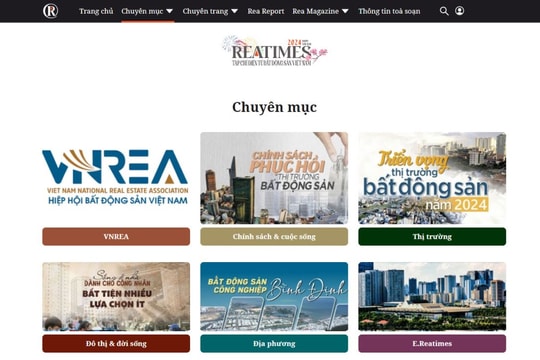Click the circular R logo icon
This screenshot has width=540, height=360.
pyautogui.click(x=50, y=11)
